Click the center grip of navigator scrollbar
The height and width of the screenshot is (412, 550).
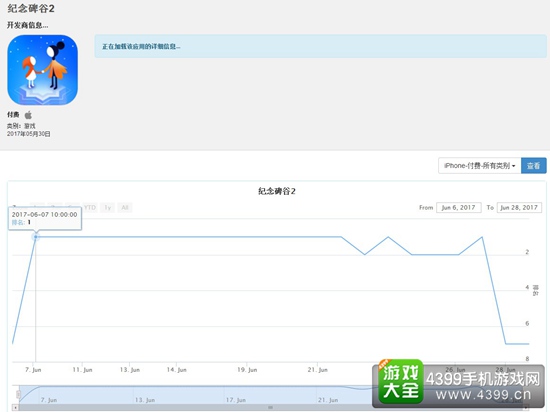[270, 408]
